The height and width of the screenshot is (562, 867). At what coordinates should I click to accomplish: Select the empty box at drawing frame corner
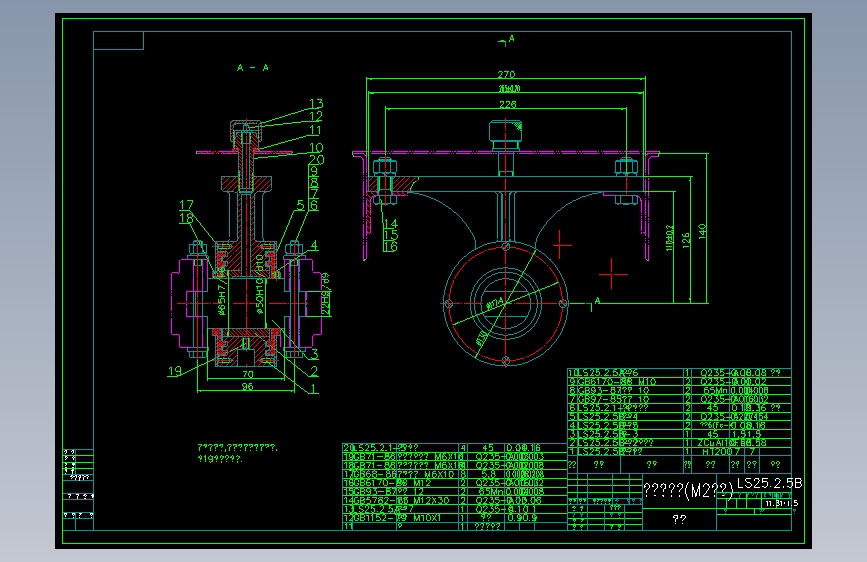pos(118,40)
